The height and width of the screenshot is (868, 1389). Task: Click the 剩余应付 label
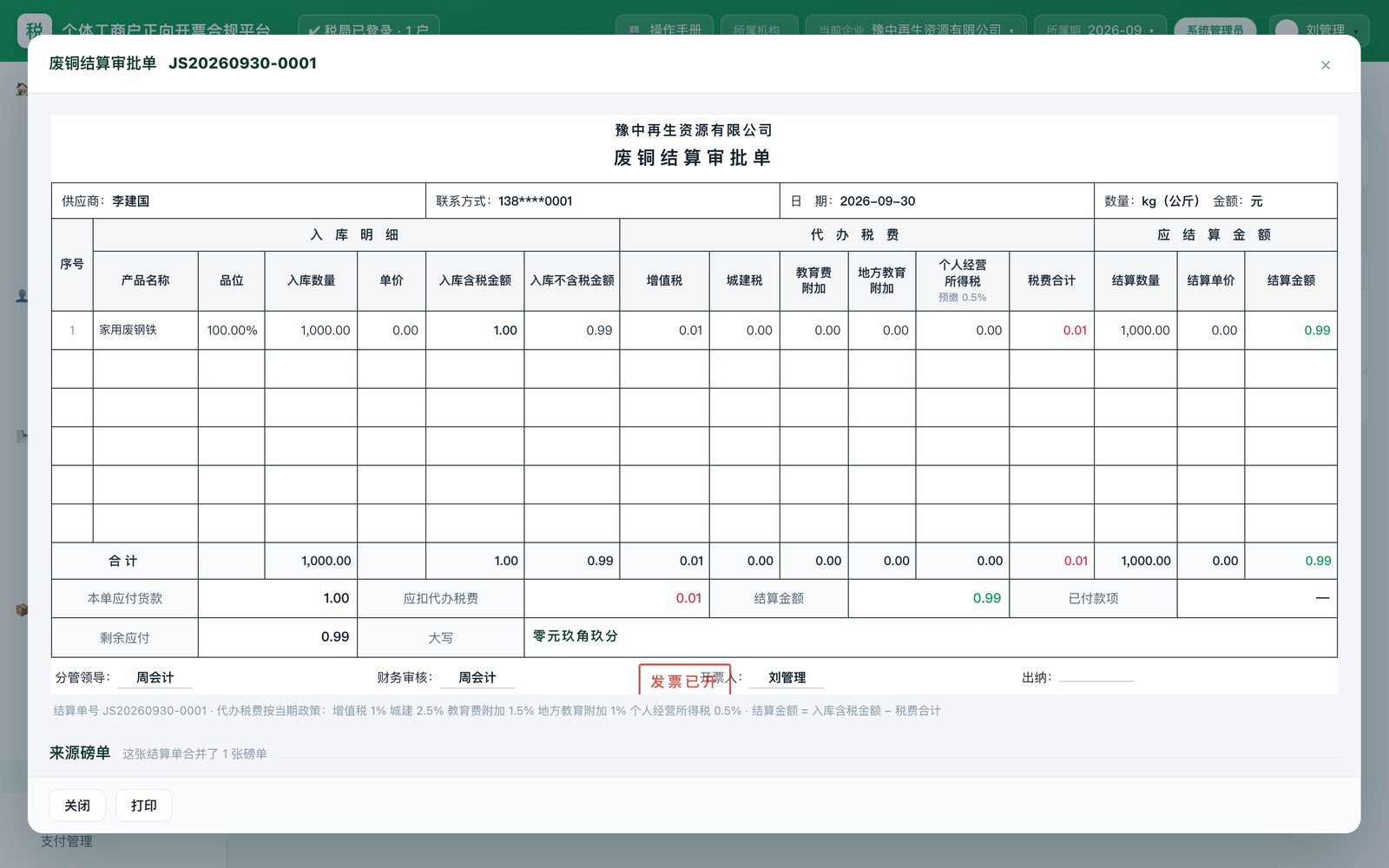coord(125,638)
